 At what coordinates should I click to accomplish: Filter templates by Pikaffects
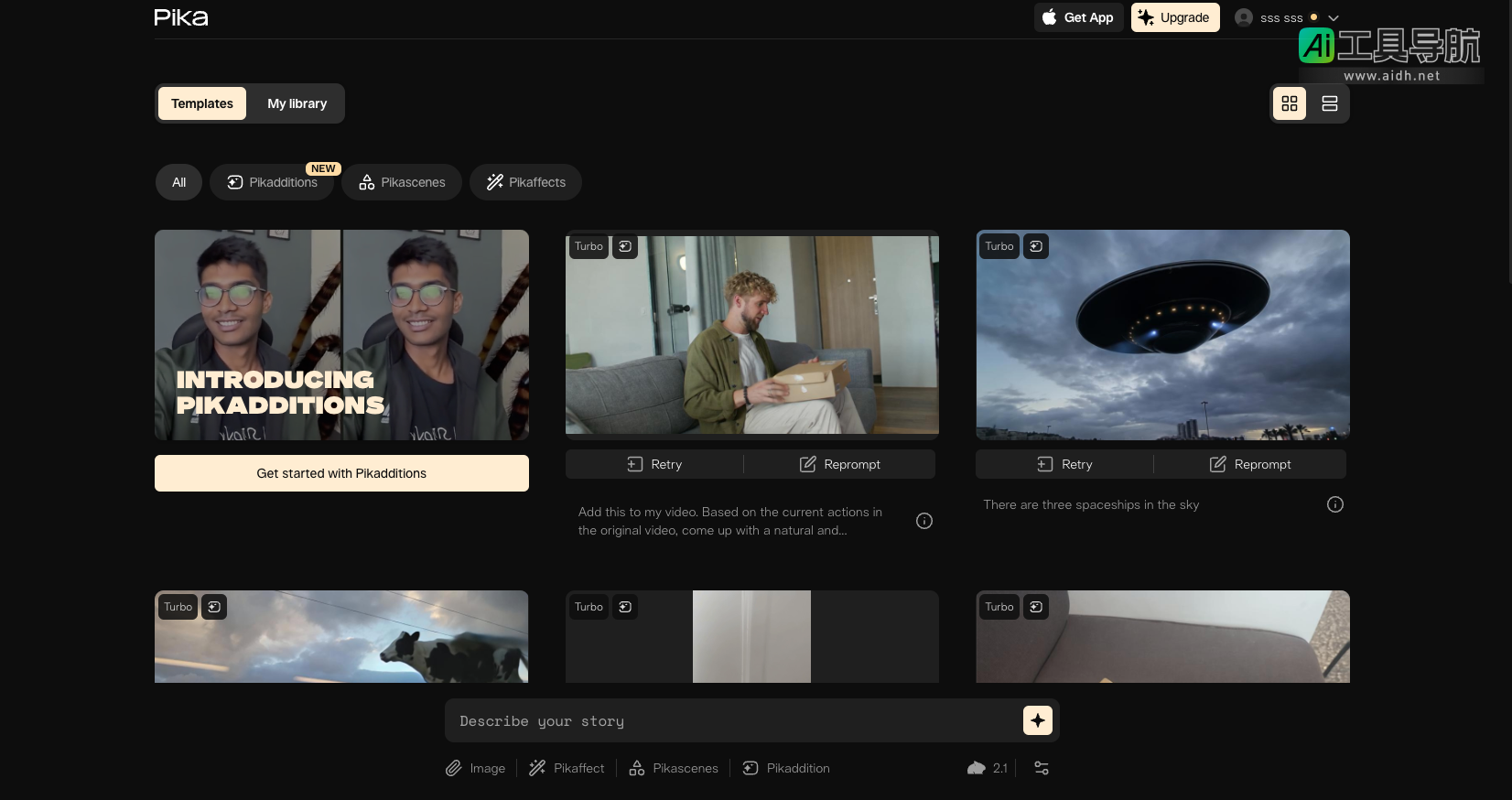(525, 182)
